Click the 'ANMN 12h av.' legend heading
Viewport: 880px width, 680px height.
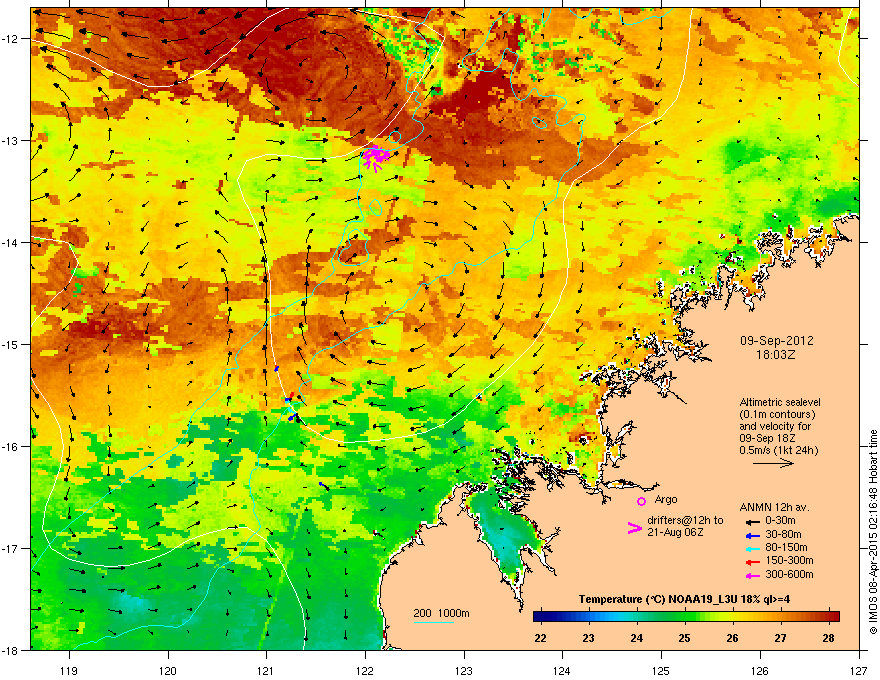point(774,507)
